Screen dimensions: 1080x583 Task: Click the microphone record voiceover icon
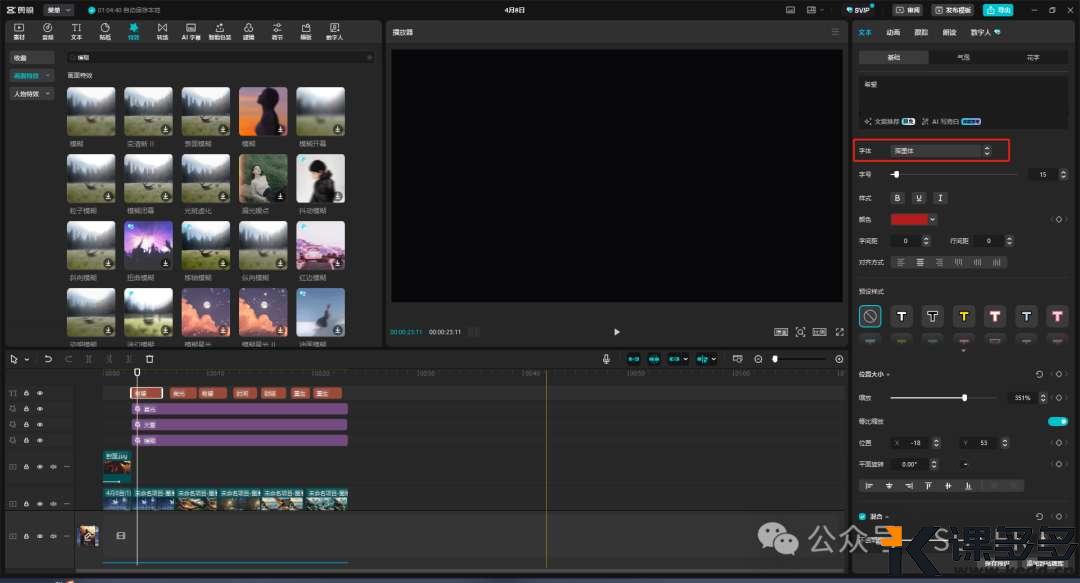pos(606,359)
